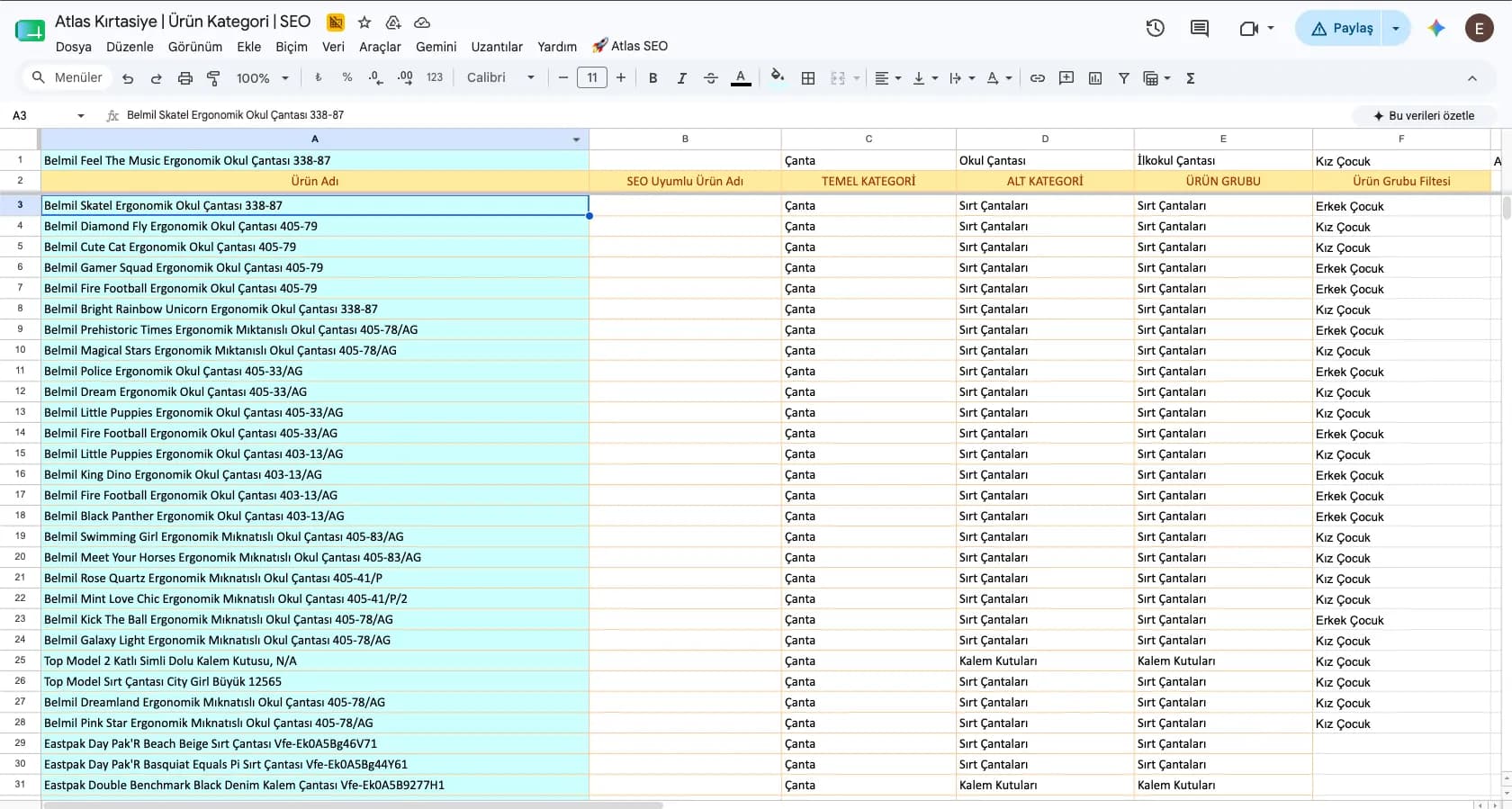Increase font size with plus

click(621, 78)
